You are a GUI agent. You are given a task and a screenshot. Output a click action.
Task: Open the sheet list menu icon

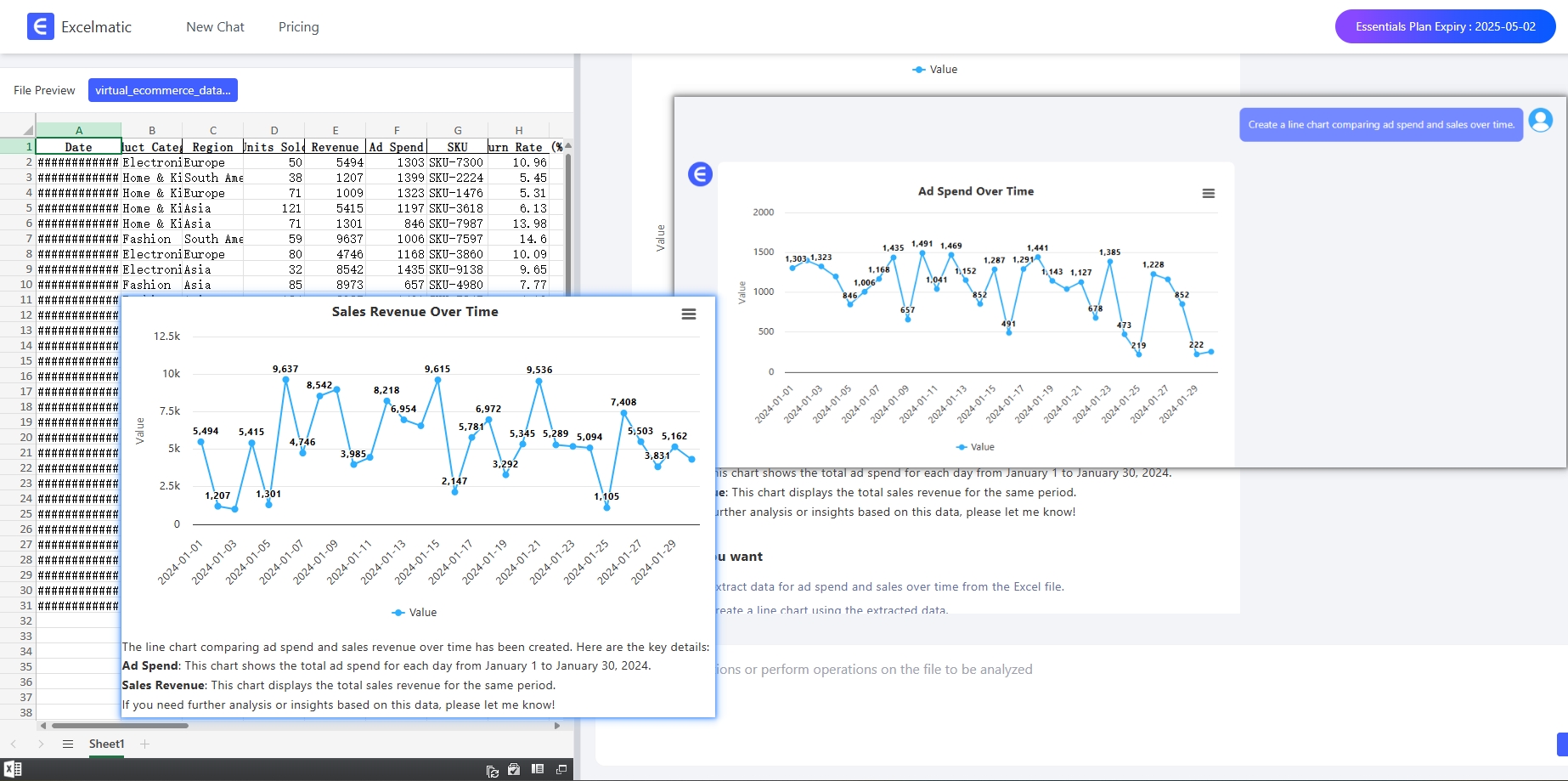(68, 744)
